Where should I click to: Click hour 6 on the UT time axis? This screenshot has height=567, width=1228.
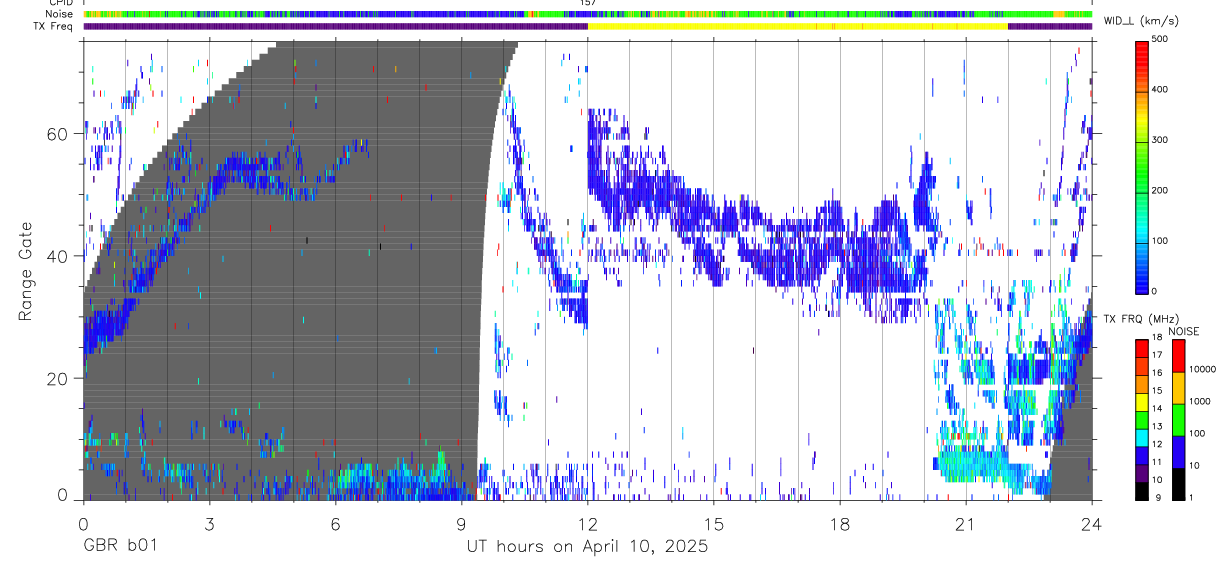tap(335, 524)
